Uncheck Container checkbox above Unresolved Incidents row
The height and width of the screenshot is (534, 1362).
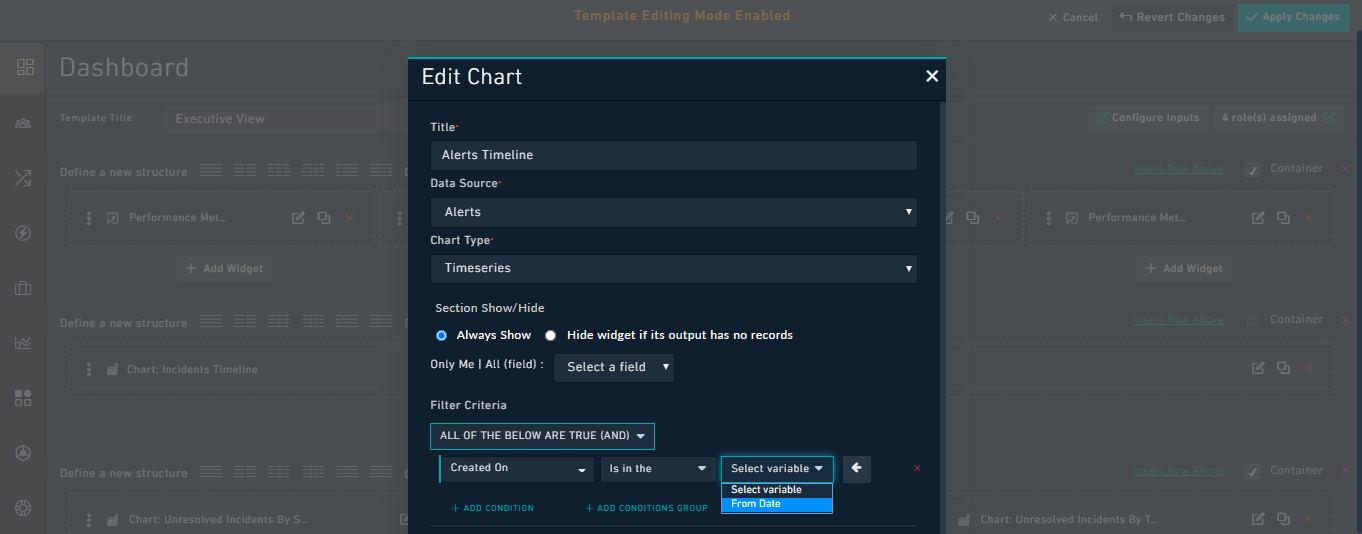coord(1252,471)
